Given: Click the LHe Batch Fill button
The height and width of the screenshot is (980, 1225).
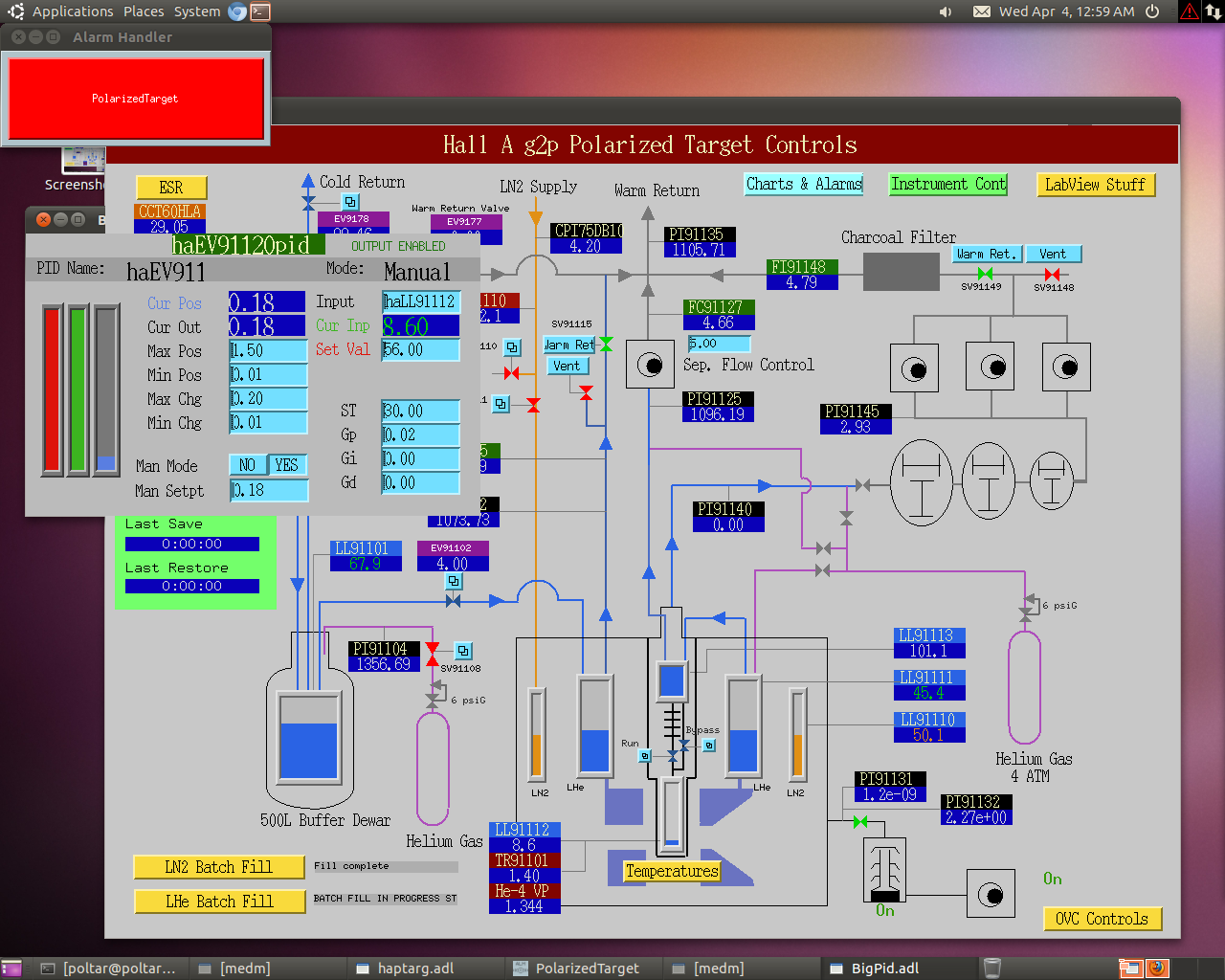Looking at the screenshot, I should 219,902.
